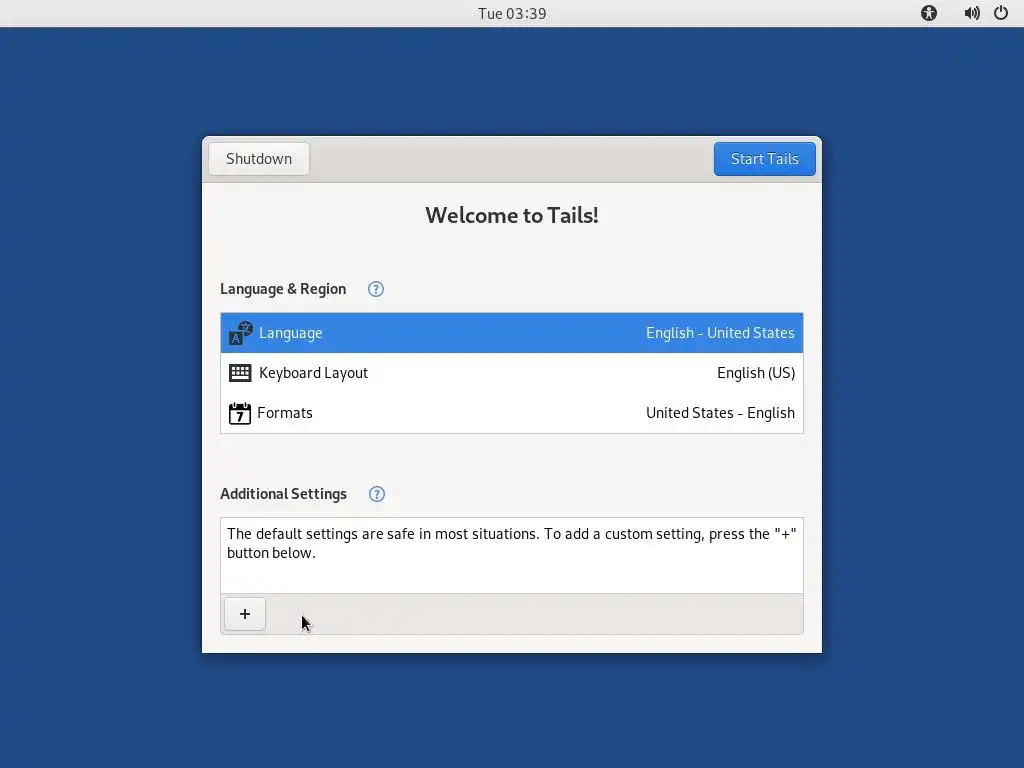This screenshot has width=1024, height=768.
Task: Open power menu in top bar
Action: (x=1000, y=13)
